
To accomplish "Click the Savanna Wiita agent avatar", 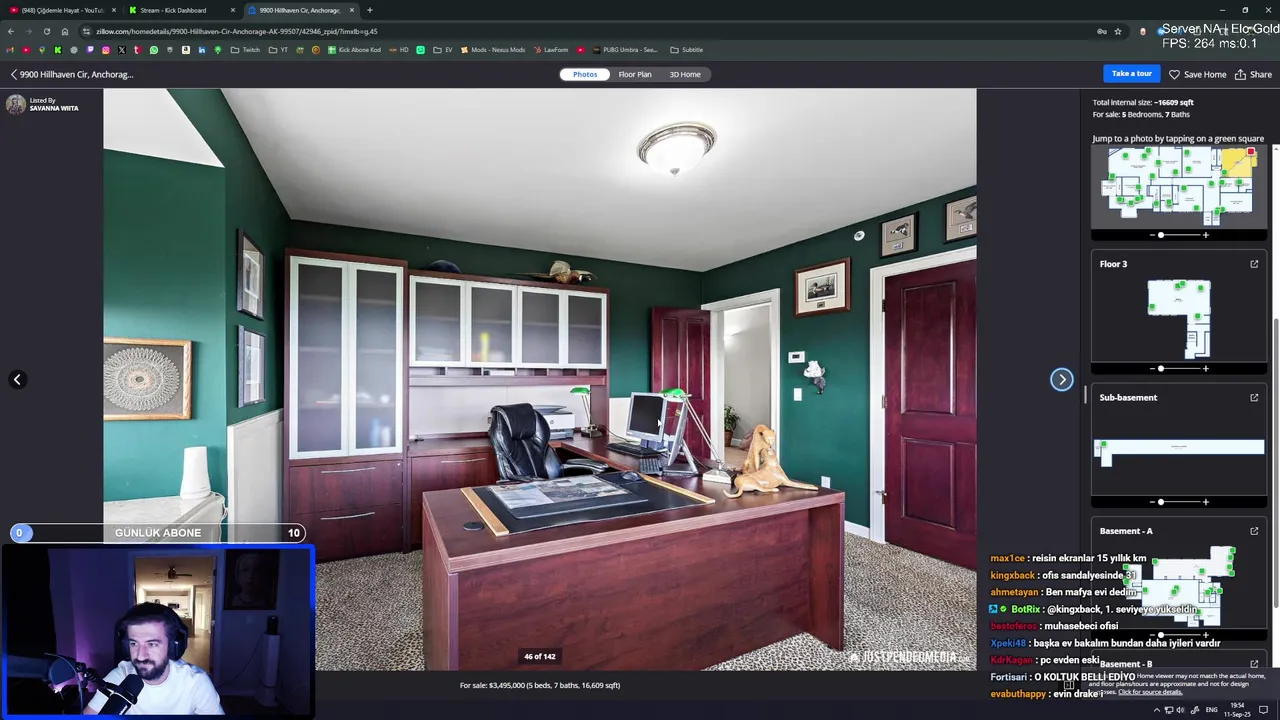I will (x=16, y=104).
